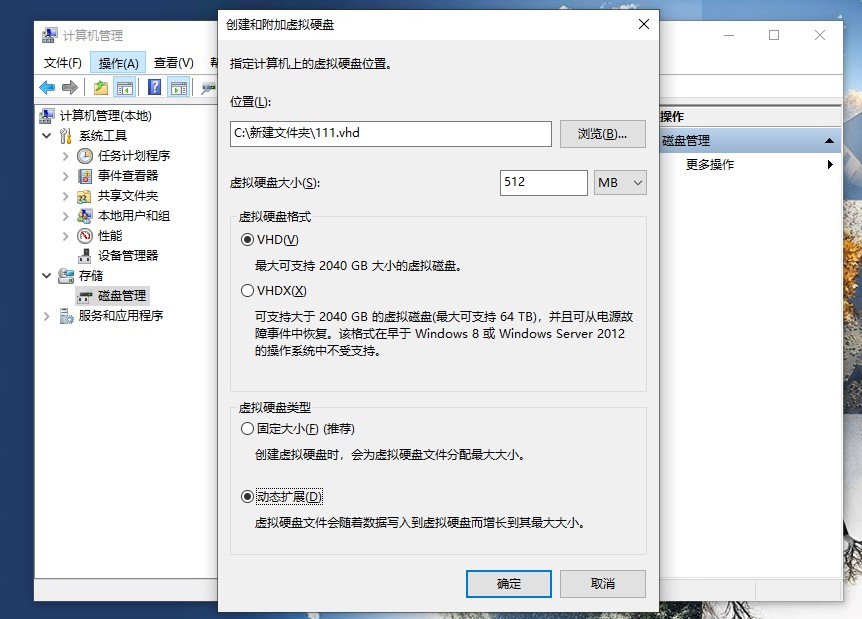Click the Forward arrow toolbar icon
The width and height of the screenshot is (862, 619).
(70, 87)
